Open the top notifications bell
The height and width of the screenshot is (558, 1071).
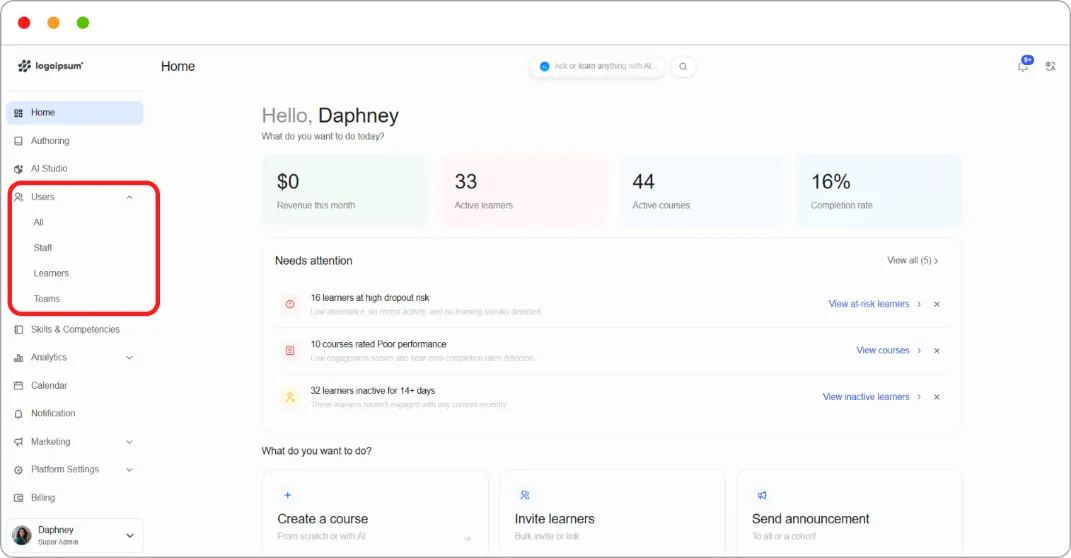click(x=1023, y=66)
